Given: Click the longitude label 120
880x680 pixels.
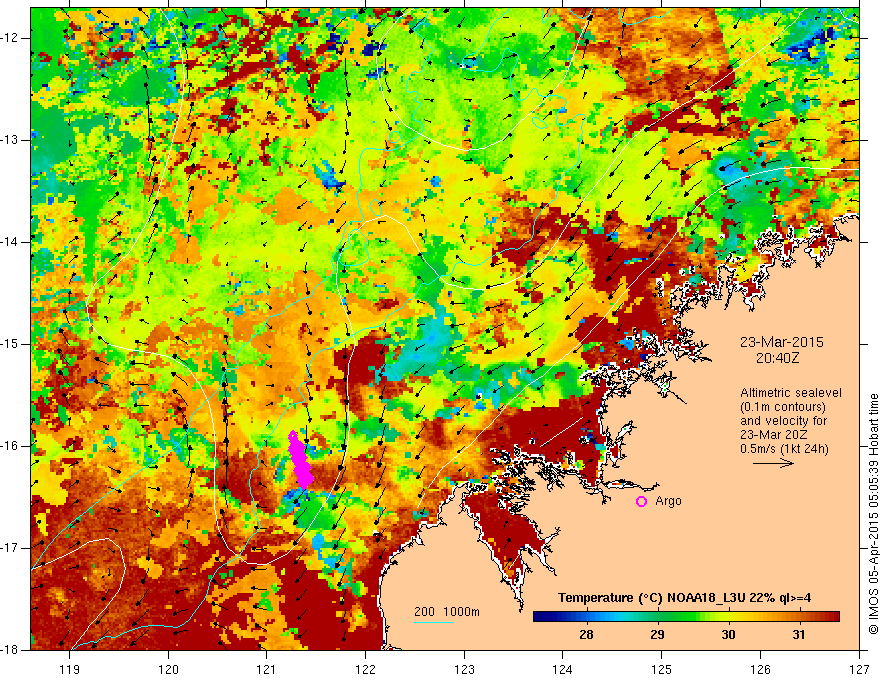Looking at the screenshot, I should tap(168, 670).
